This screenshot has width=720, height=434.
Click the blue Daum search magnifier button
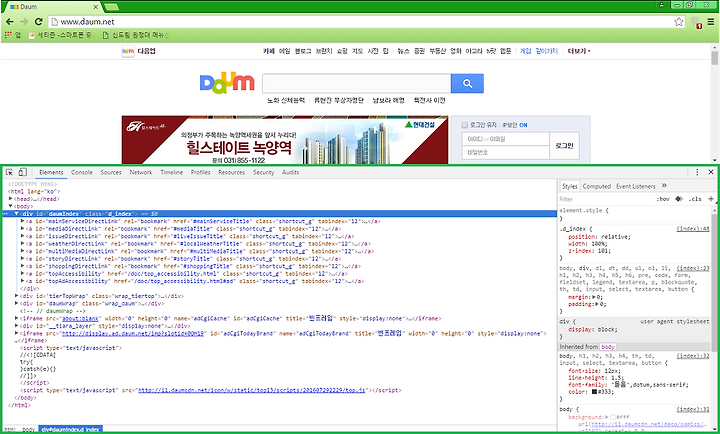(x=467, y=83)
